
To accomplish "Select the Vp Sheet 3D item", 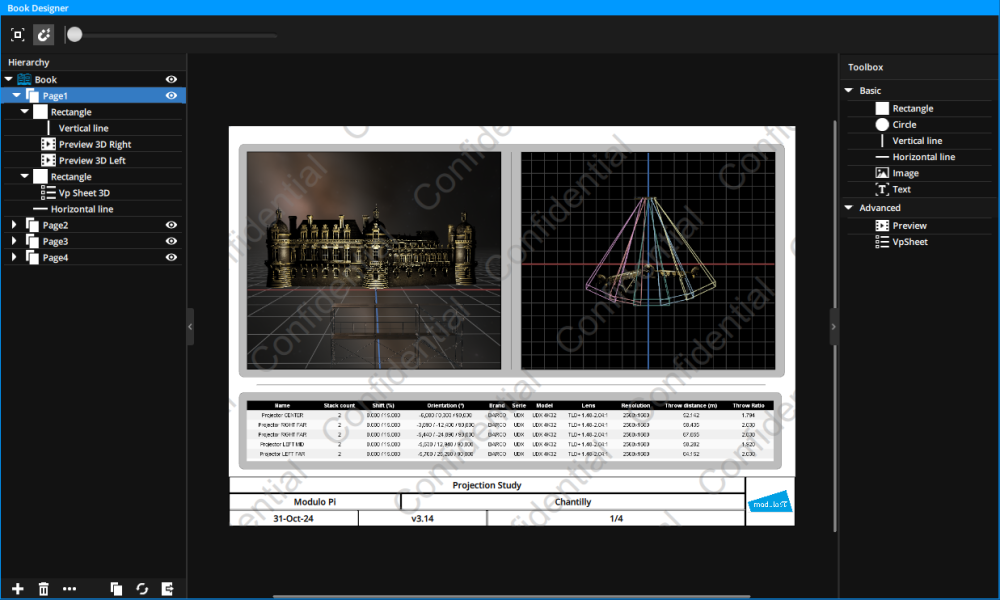I will (84, 193).
